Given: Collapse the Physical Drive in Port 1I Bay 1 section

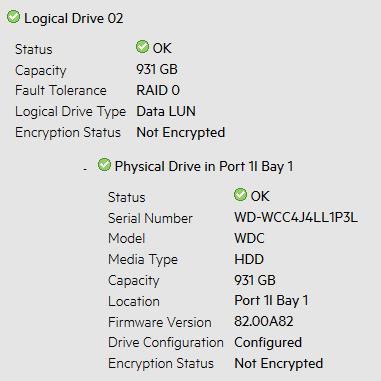Looking at the screenshot, I should [85, 170].
